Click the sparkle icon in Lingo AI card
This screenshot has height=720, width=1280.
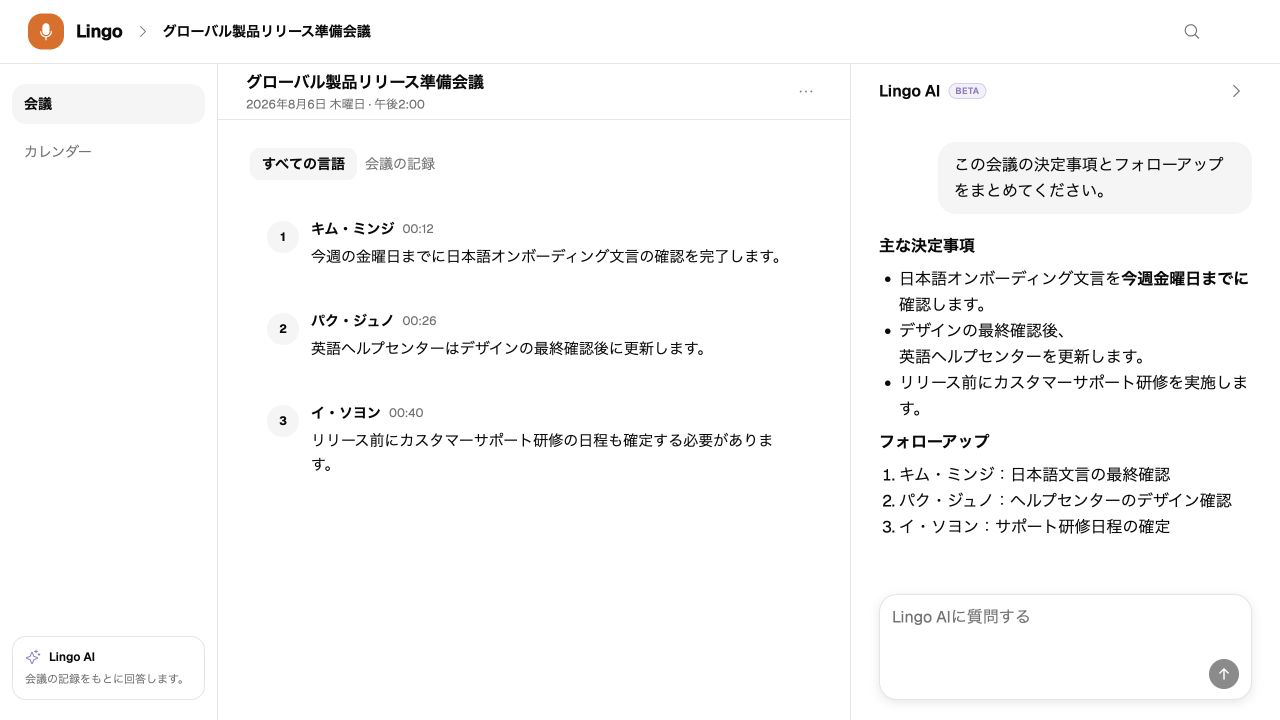coord(33,657)
